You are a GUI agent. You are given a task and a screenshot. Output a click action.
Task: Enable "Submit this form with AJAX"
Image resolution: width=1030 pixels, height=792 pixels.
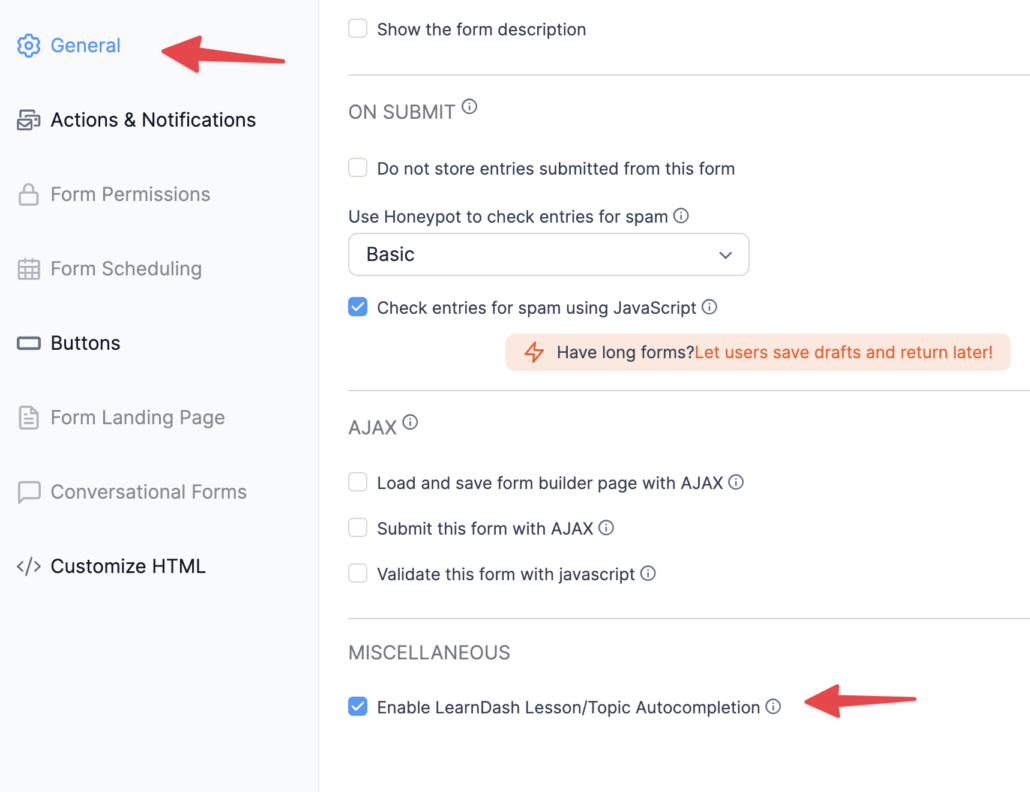click(357, 528)
